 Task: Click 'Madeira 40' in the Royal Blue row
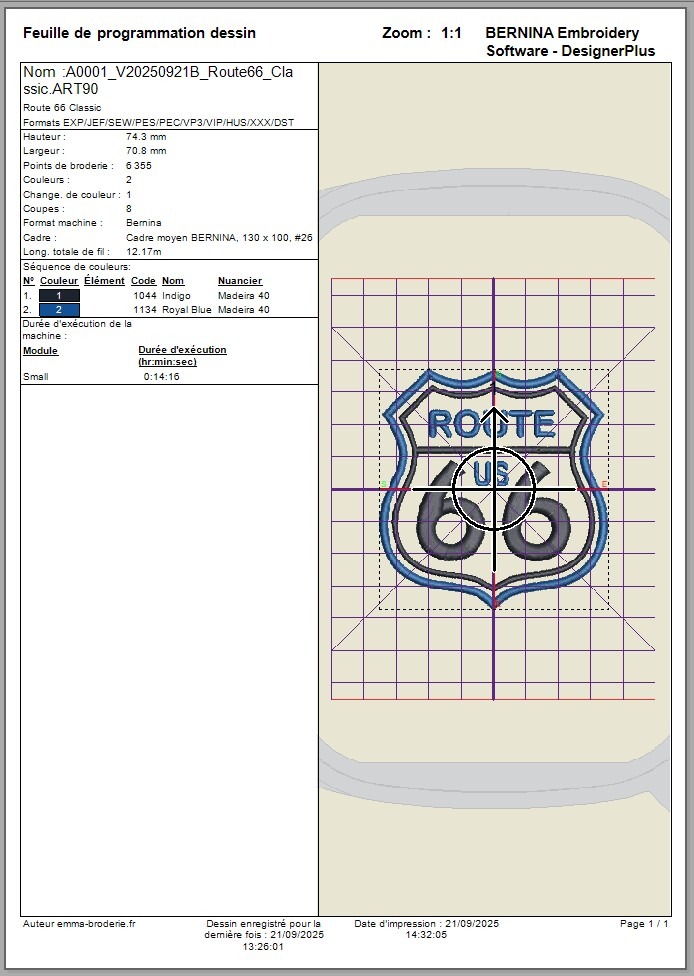coord(244,309)
